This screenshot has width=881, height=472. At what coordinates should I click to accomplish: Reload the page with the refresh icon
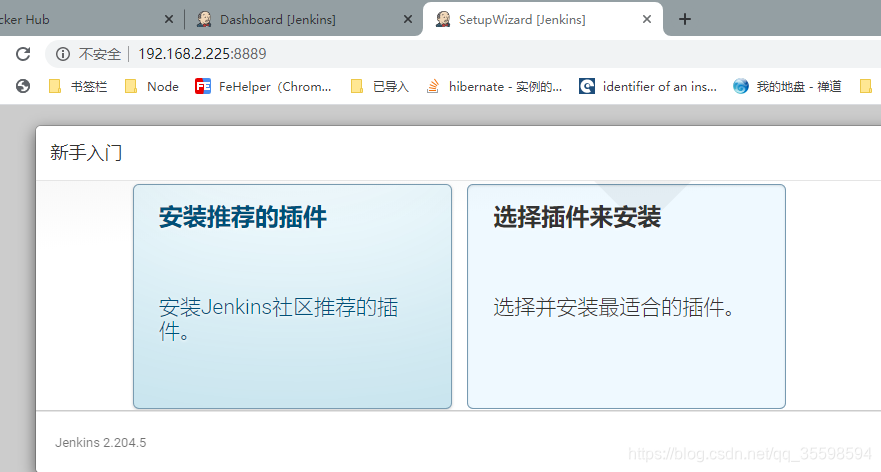click(x=23, y=54)
